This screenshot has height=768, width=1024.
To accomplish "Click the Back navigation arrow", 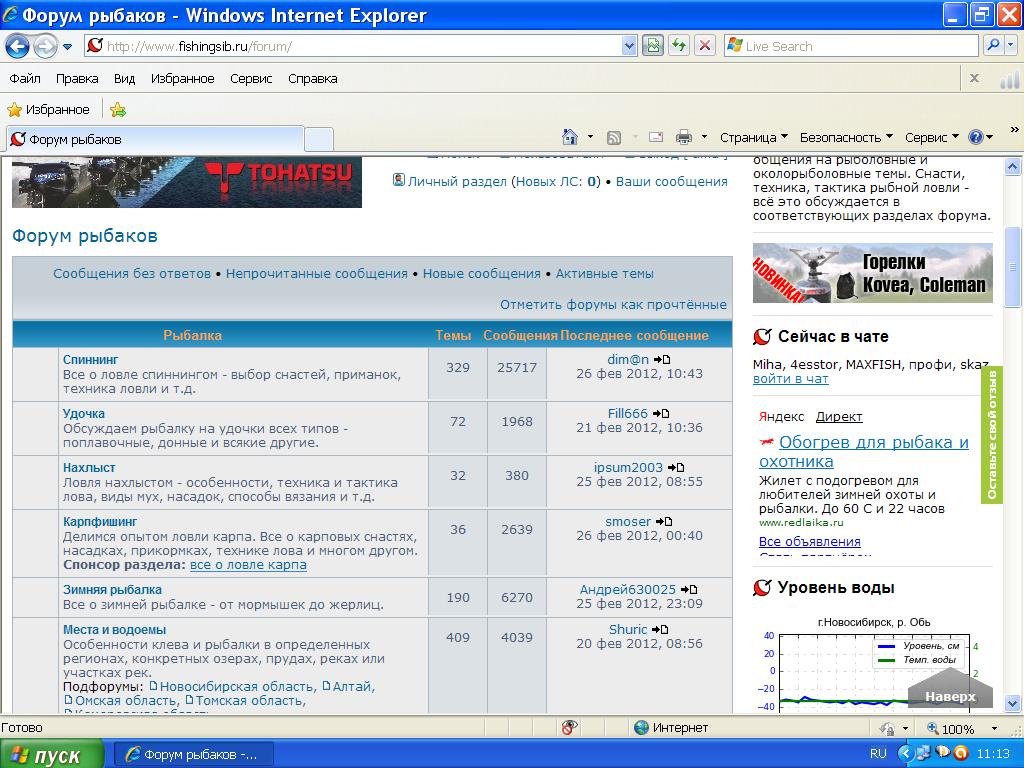I will 17,46.
